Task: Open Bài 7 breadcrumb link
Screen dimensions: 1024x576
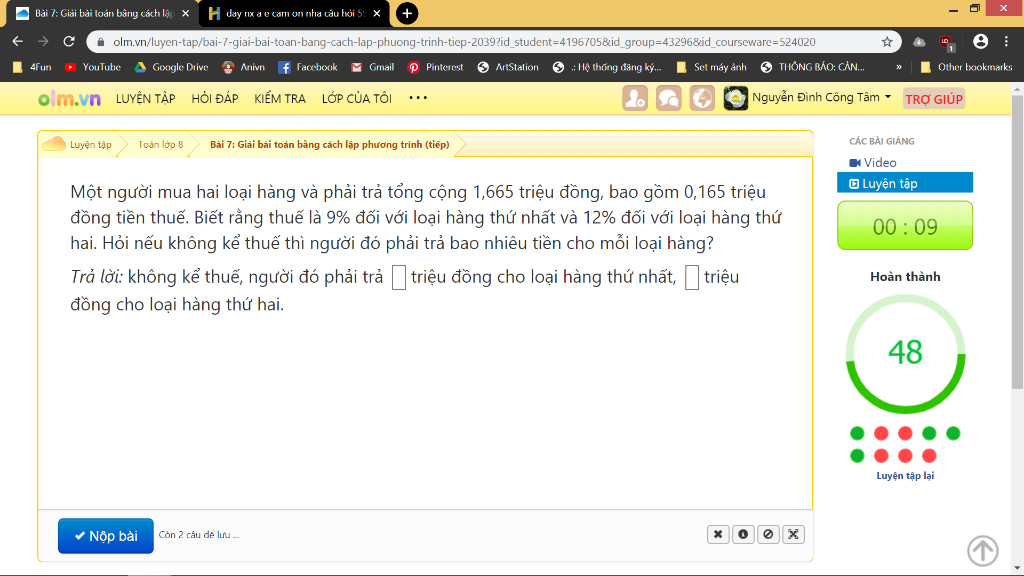Action: pyautogui.click(x=330, y=144)
